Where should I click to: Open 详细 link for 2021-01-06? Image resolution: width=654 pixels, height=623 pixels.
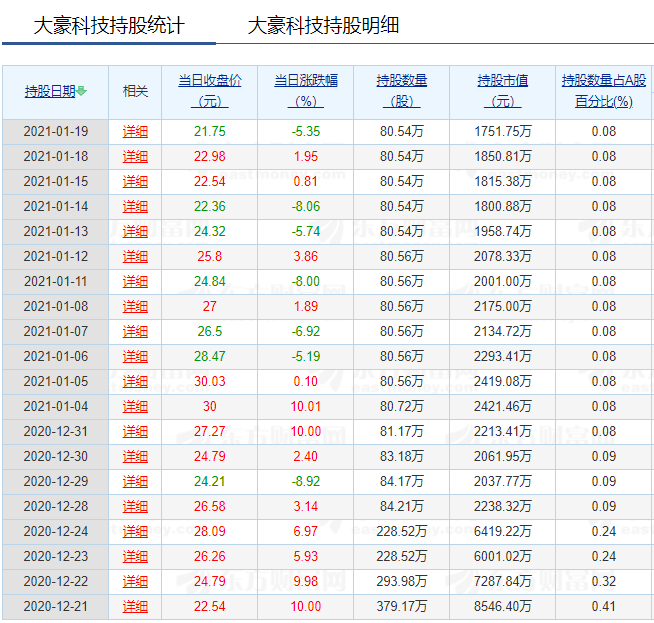(x=135, y=357)
